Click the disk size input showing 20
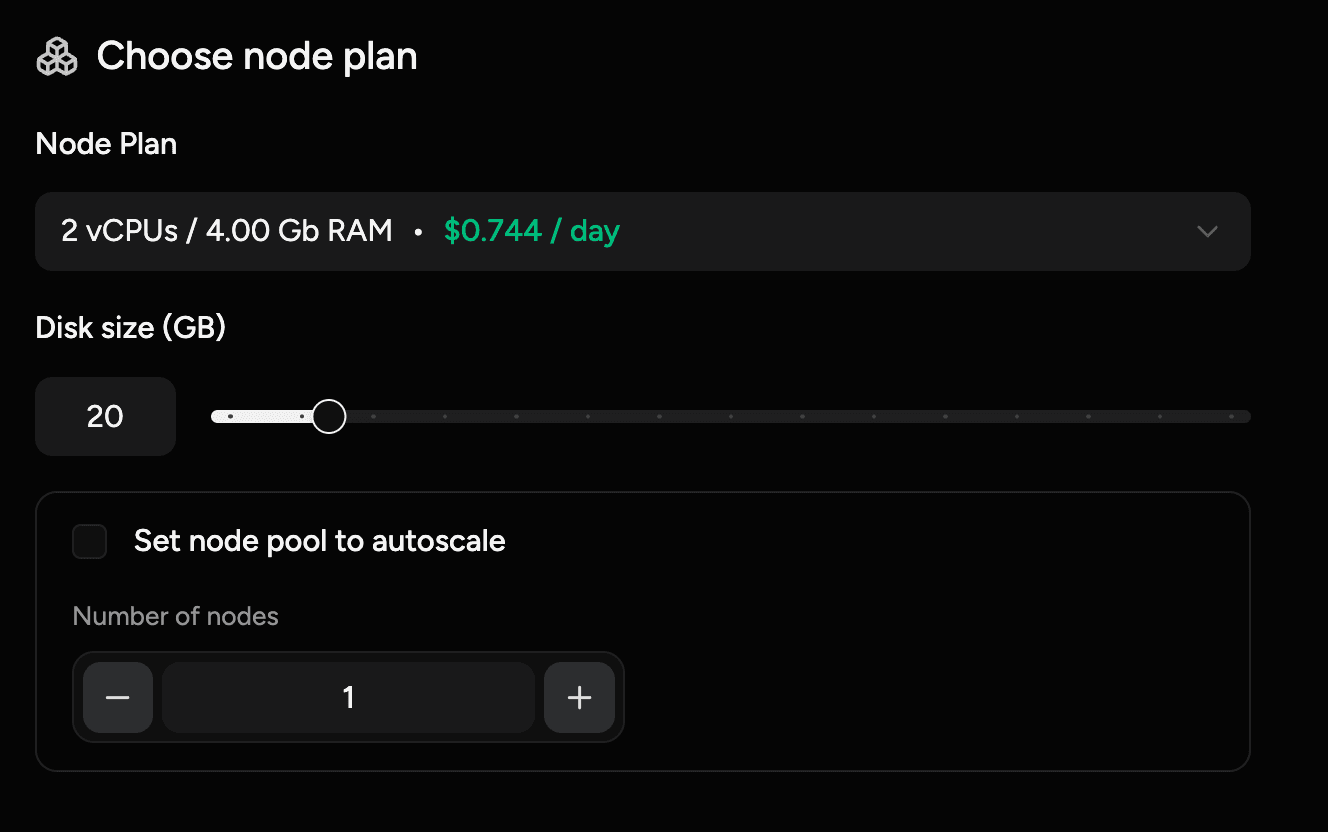The image size is (1328, 832). coord(105,416)
